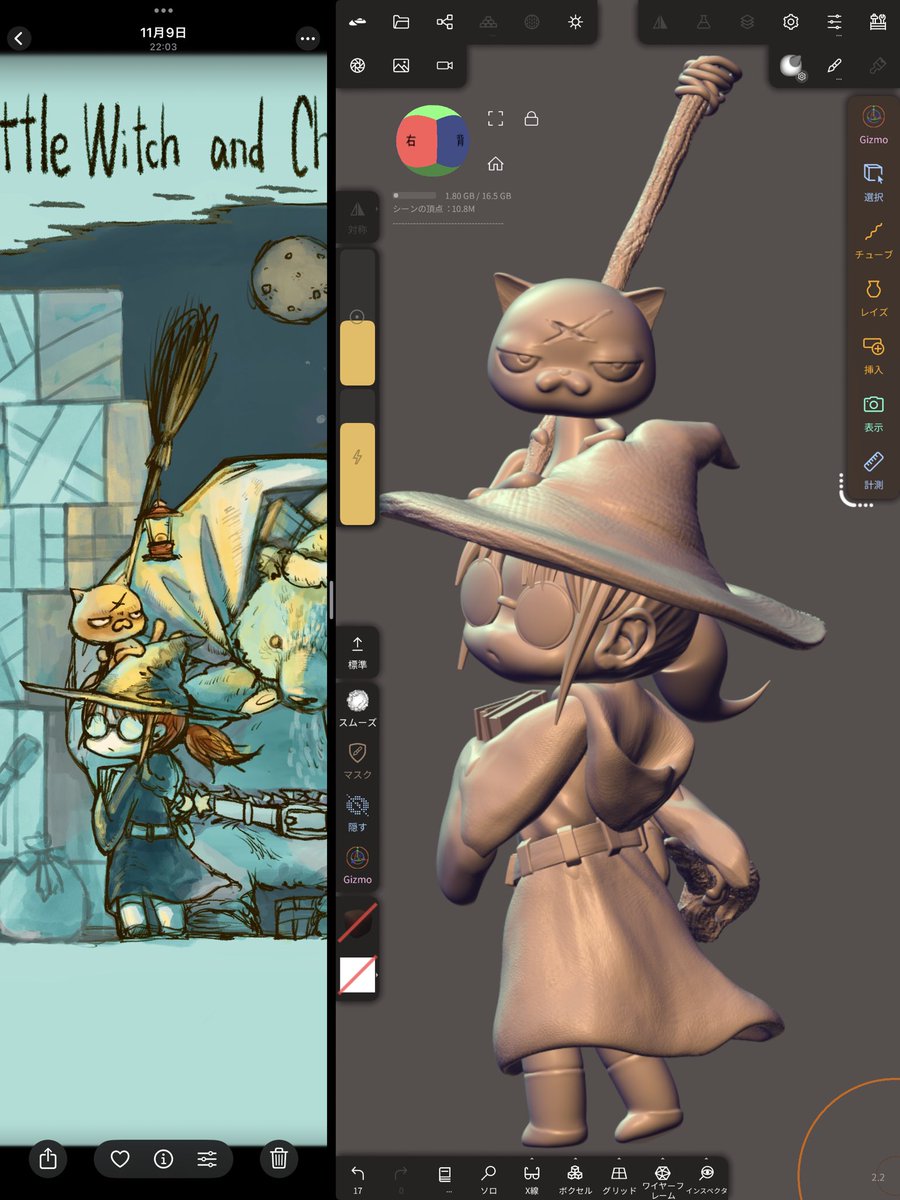The image size is (900, 1200).
Task: Open the Lighting sun menu
Action: click(575, 22)
